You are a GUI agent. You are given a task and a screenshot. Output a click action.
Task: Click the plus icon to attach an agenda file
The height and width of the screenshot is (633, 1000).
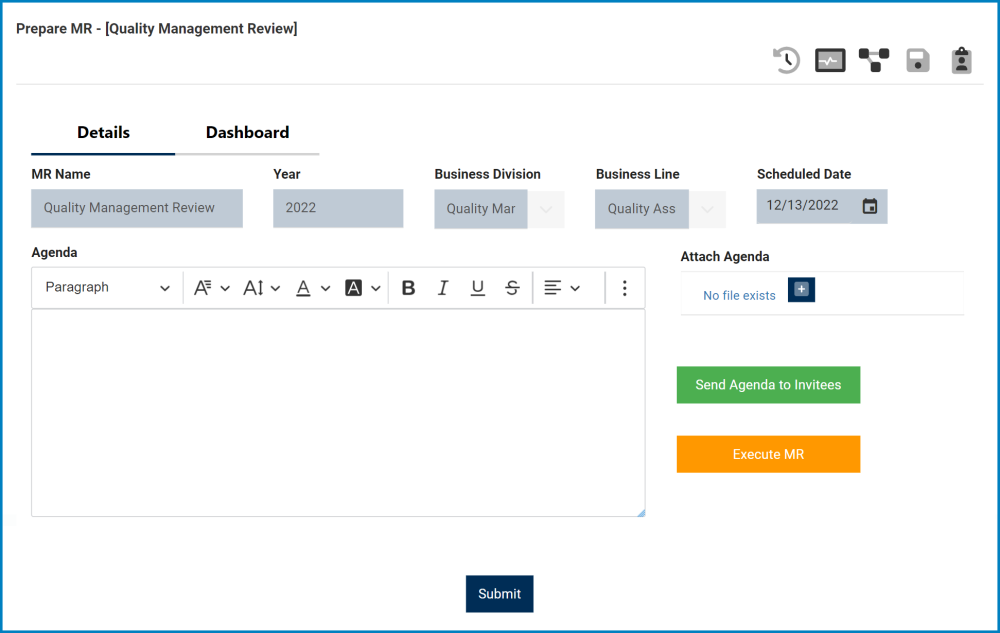pyautogui.click(x=800, y=289)
